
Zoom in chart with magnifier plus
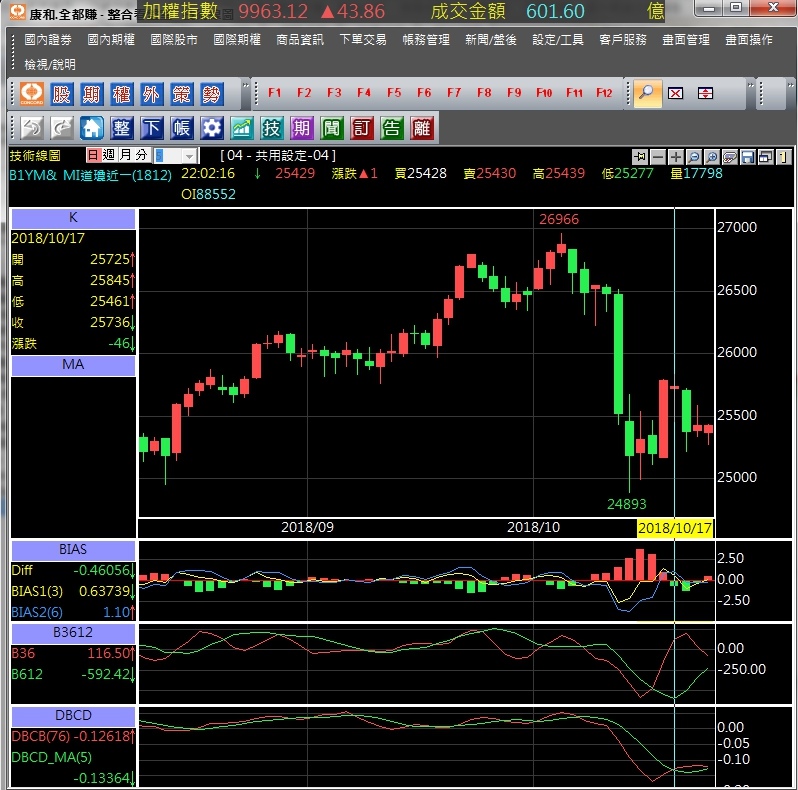click(711, 157)
